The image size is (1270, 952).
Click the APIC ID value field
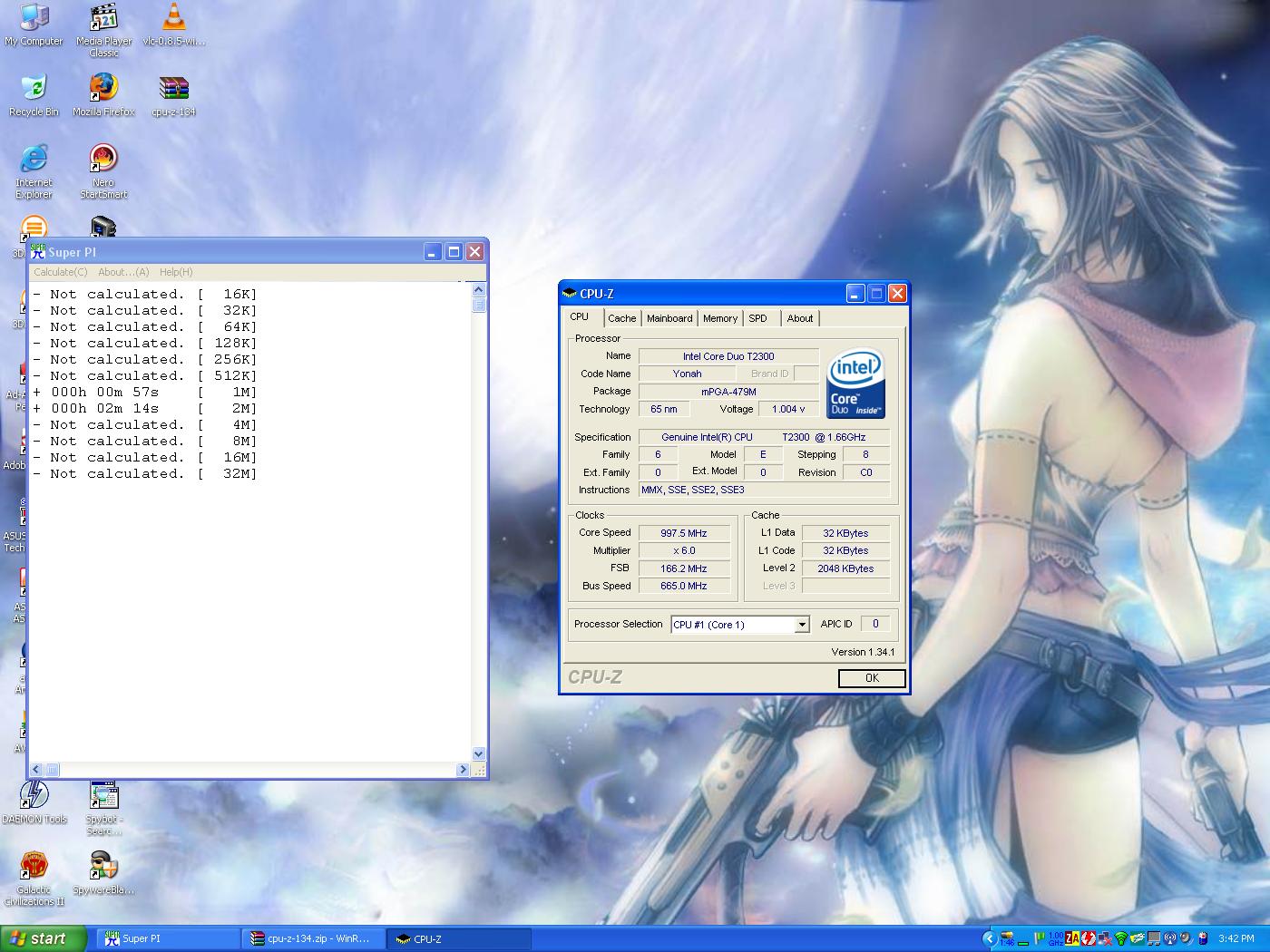click(875, 624)
